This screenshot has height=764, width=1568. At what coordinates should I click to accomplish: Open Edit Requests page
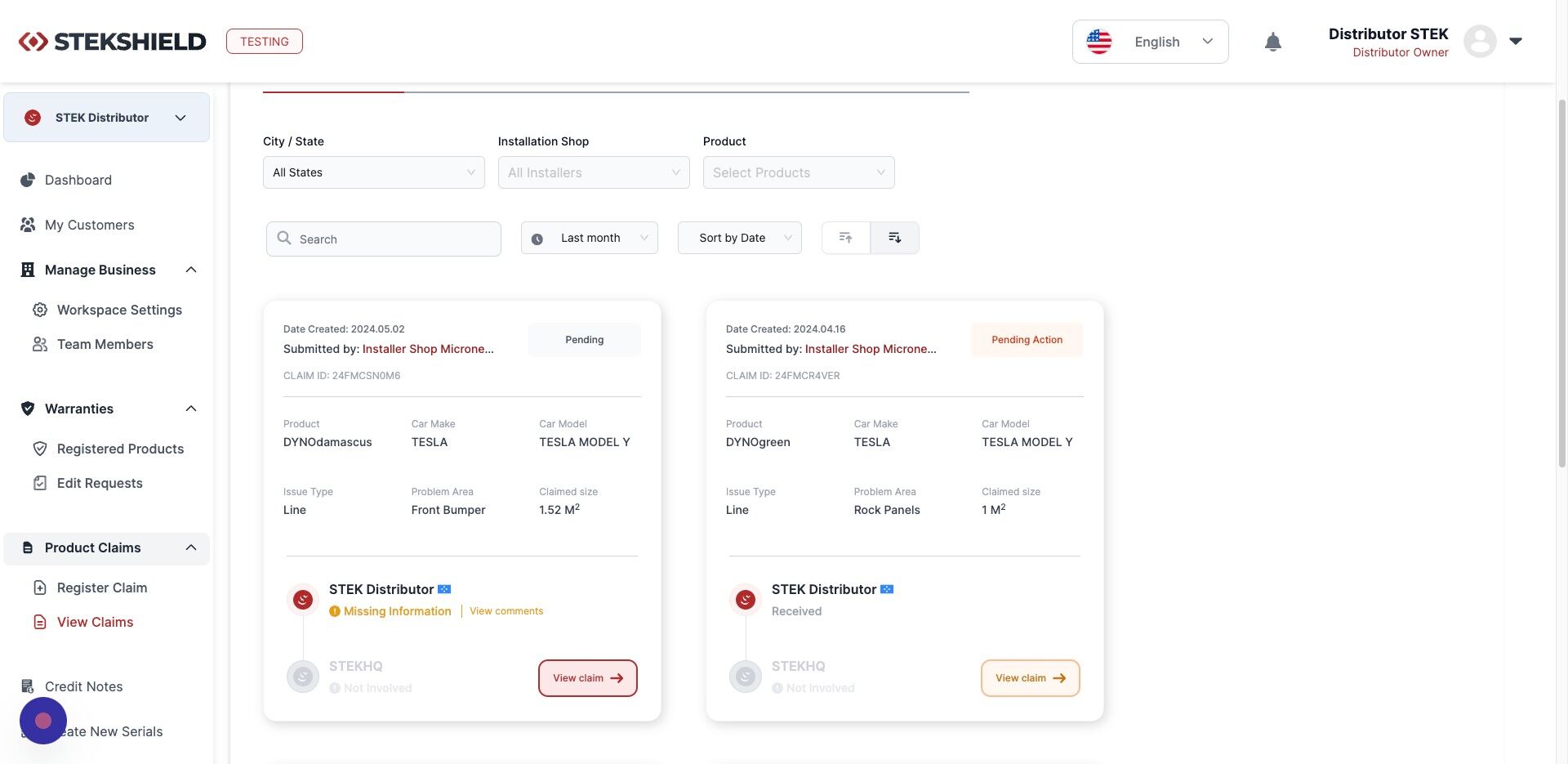[x=100, y=483]
